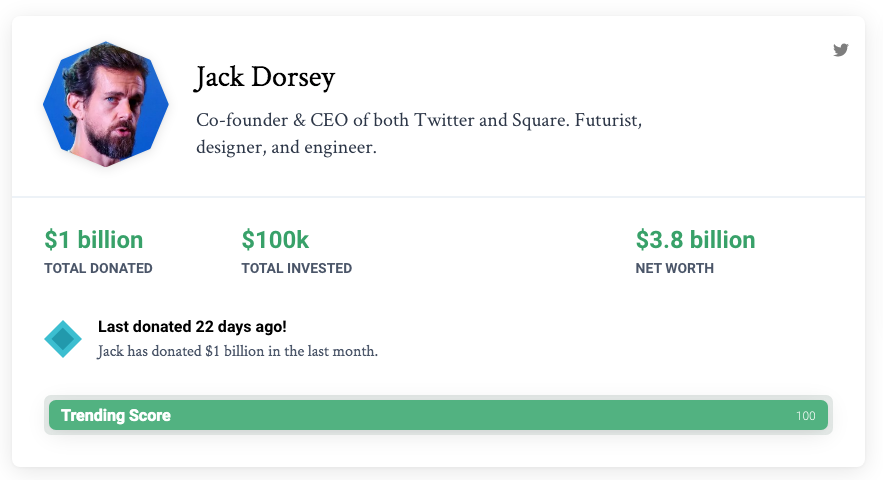Click 'Last donated 22 days ago!' headline
This screenshot has height=480, width=883.
click(192, 327)
